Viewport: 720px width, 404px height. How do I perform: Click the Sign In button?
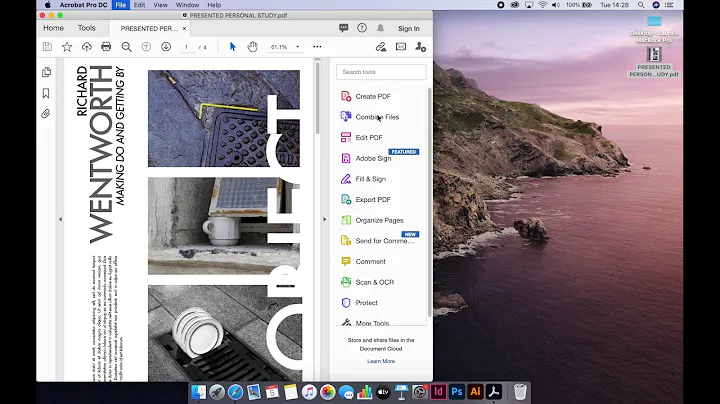(409, 28)
